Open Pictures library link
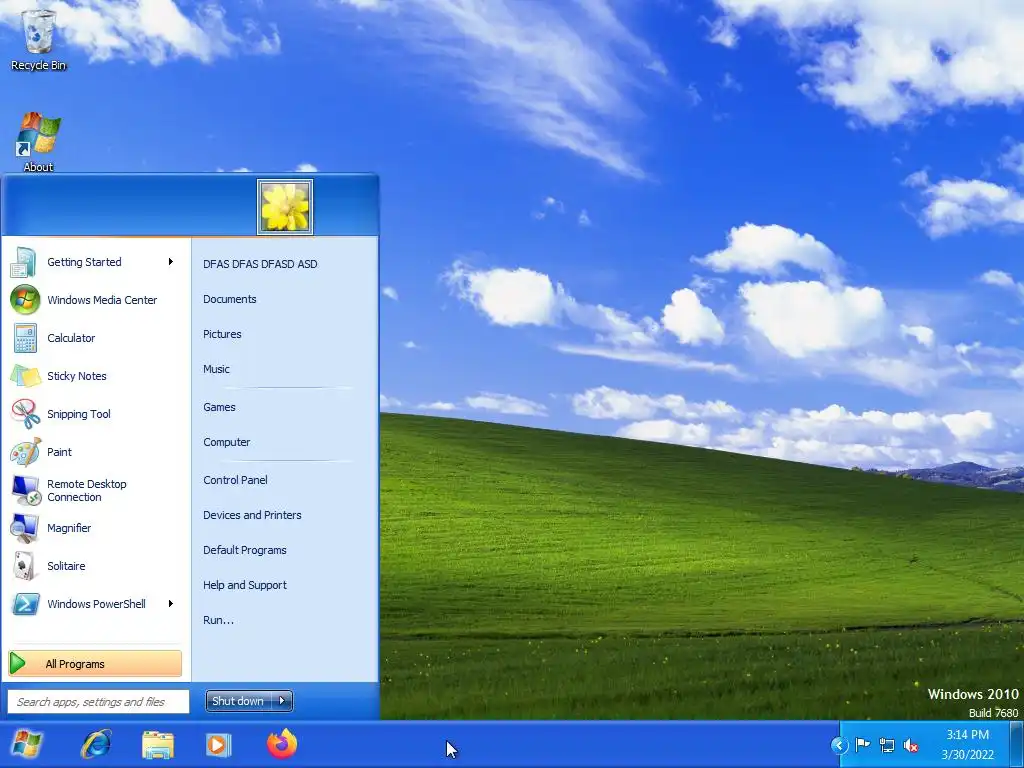 pos(222,334)
